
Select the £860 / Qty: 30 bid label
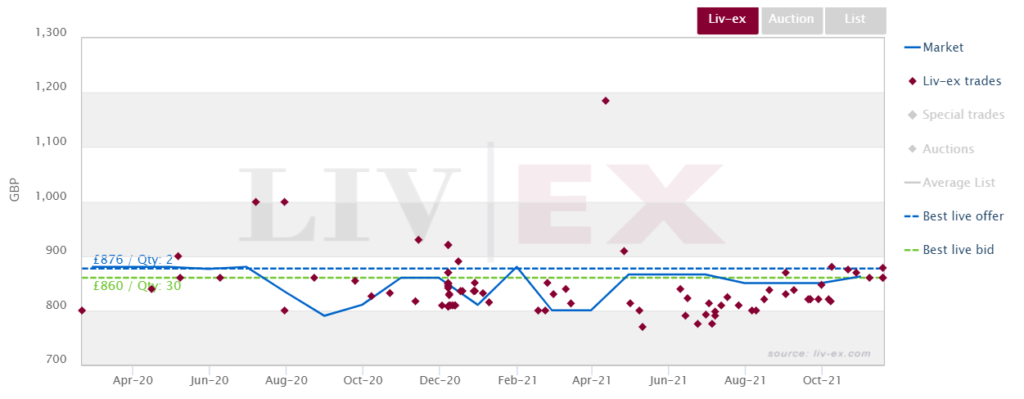click(x=137, y=286)
